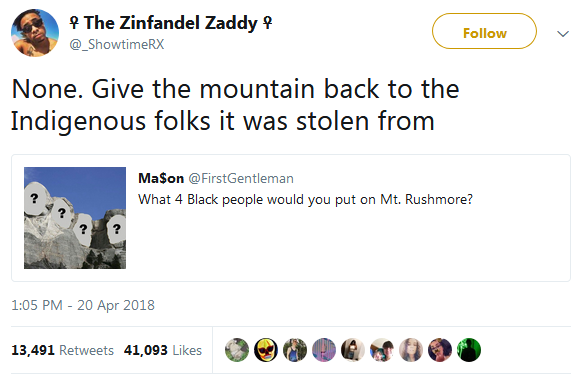This screenshot has height=374, width=584.
Task: Click the purple-toned liker avatar
Action: click(324, 350)
